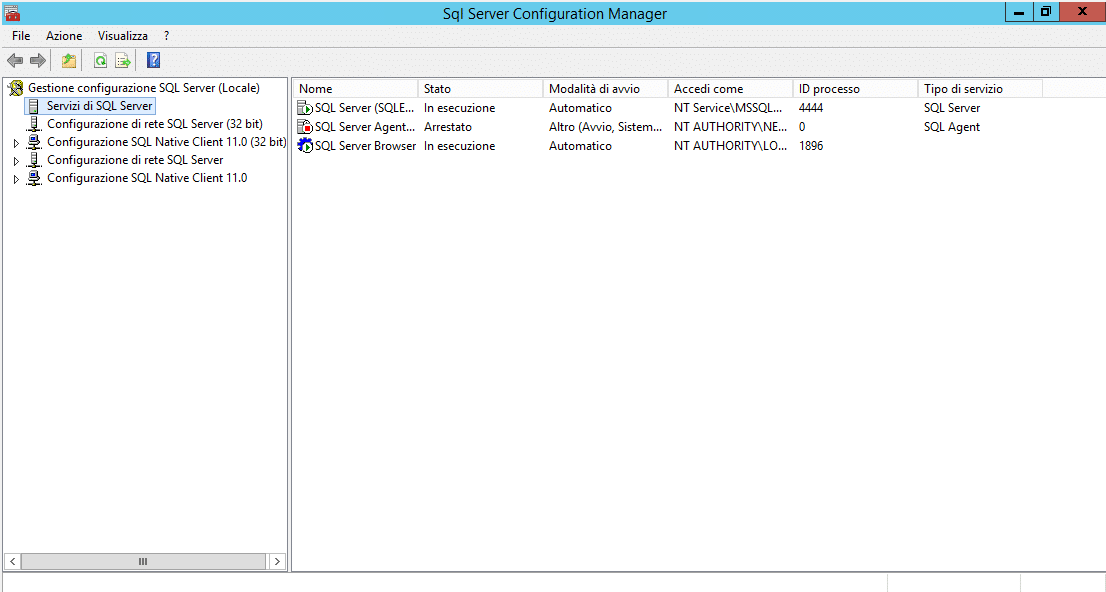The height and width of the screenshot is (592, 1106).
Task: Click the Configurazione di rete SQL Server icon
Action: (34, 160)
